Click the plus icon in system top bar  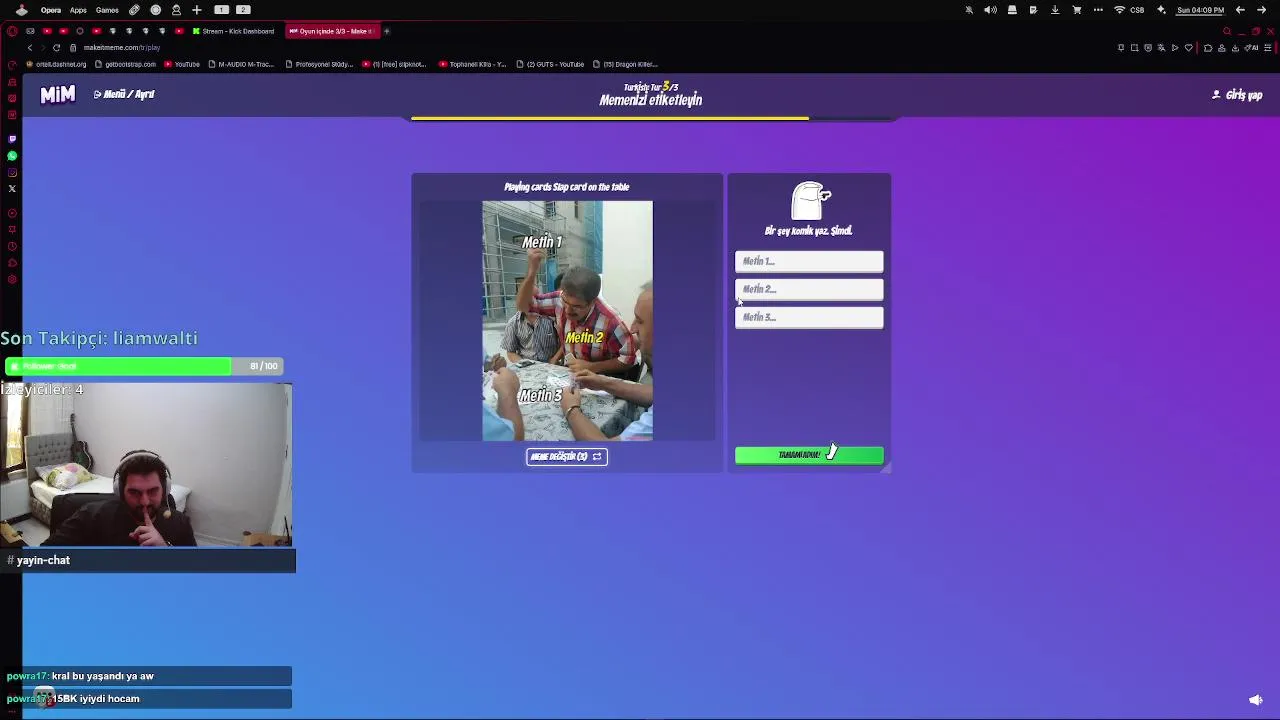pos(197,10)
